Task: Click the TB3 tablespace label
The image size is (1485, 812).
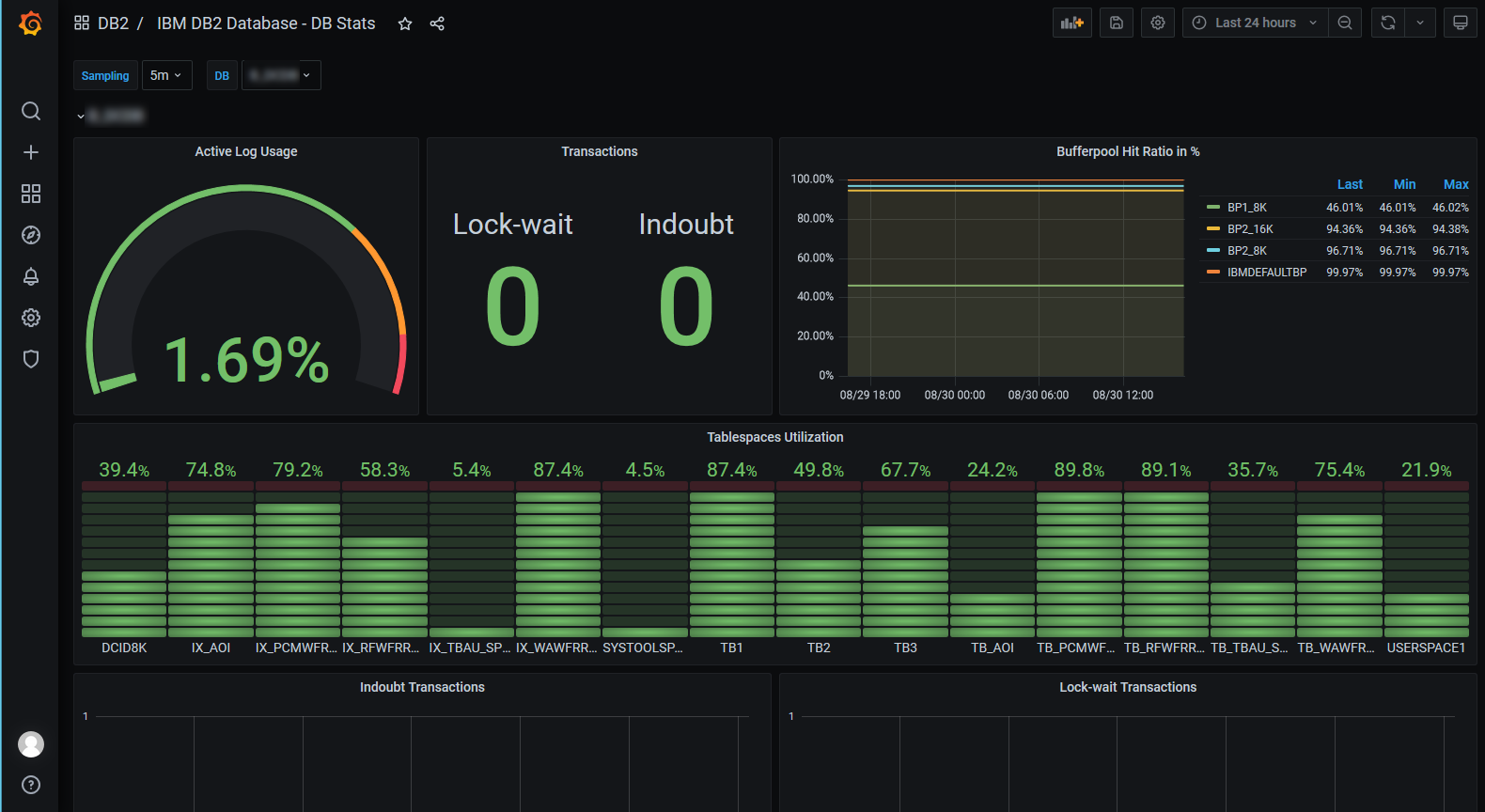Action: 905,648
